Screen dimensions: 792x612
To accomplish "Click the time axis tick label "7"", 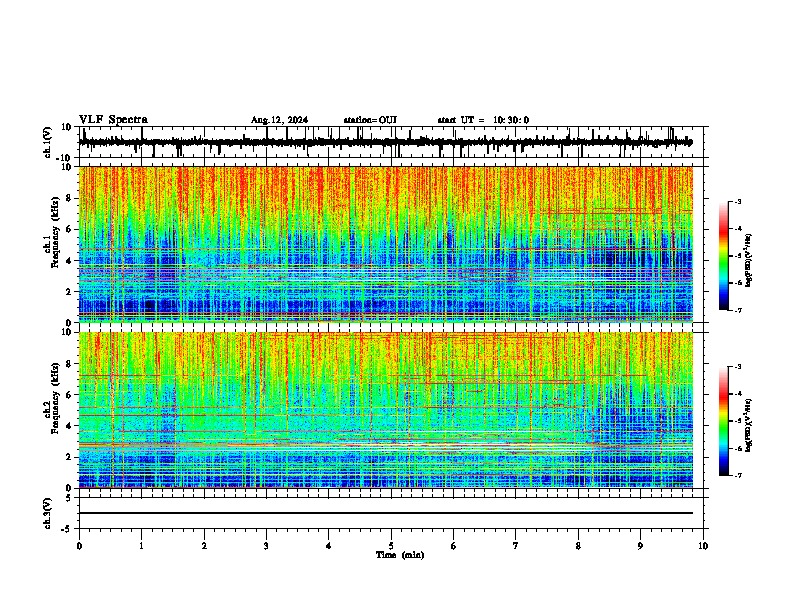I will pyautogui.click(x=516, y=546).
